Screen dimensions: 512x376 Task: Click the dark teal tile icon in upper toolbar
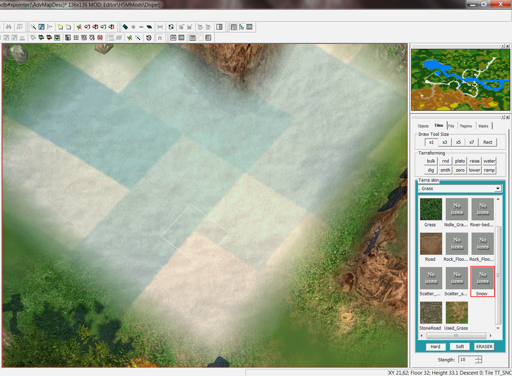[x=125, y=27]
